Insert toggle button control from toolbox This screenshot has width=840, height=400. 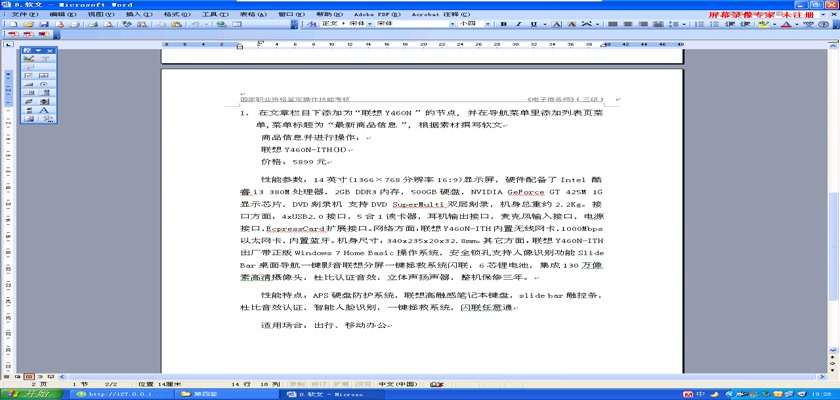(28, 102)
